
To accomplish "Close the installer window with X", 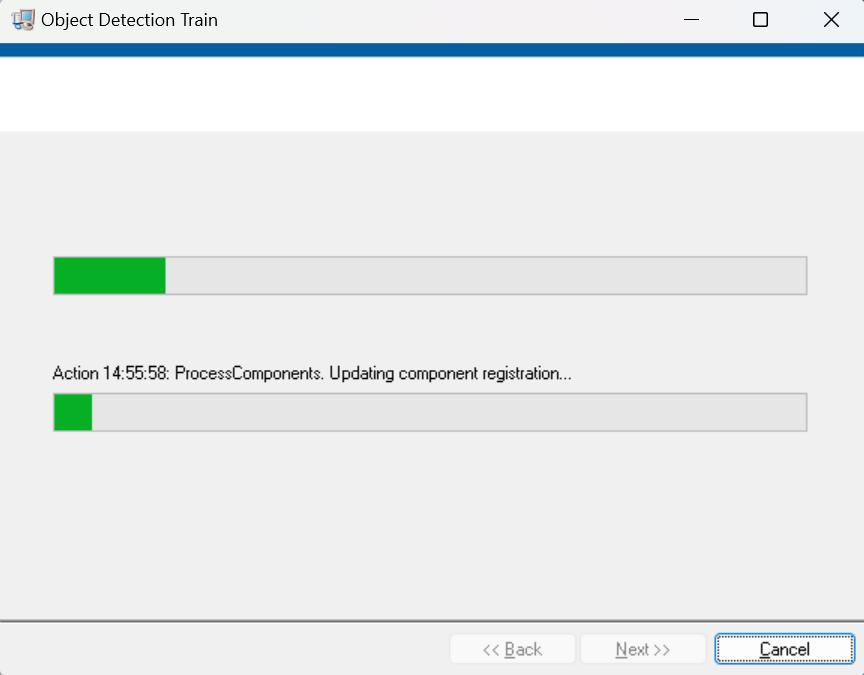I will (x=831, y=20).
